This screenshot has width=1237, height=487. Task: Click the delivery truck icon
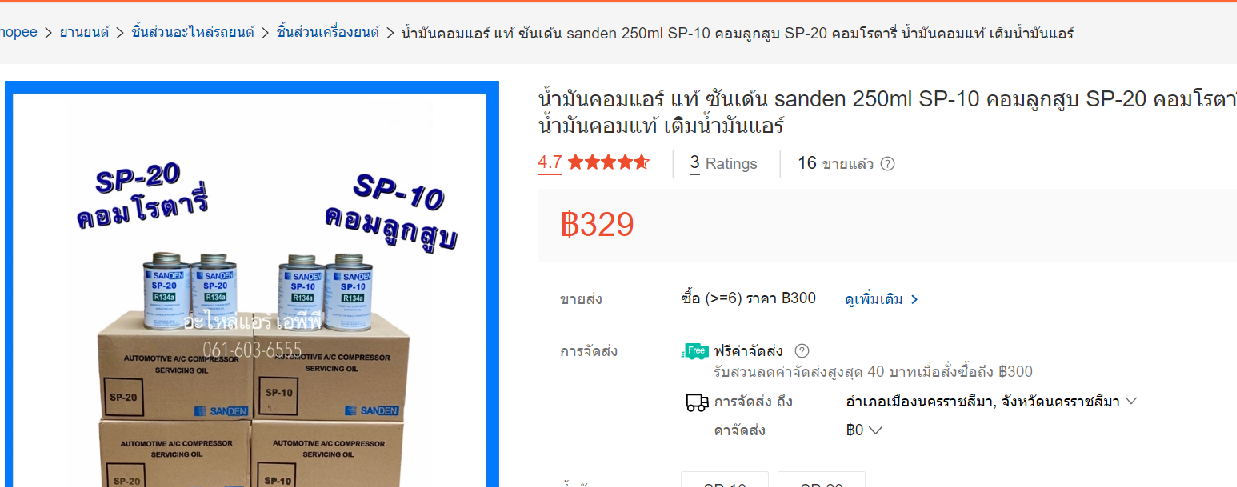click(696, 402)
